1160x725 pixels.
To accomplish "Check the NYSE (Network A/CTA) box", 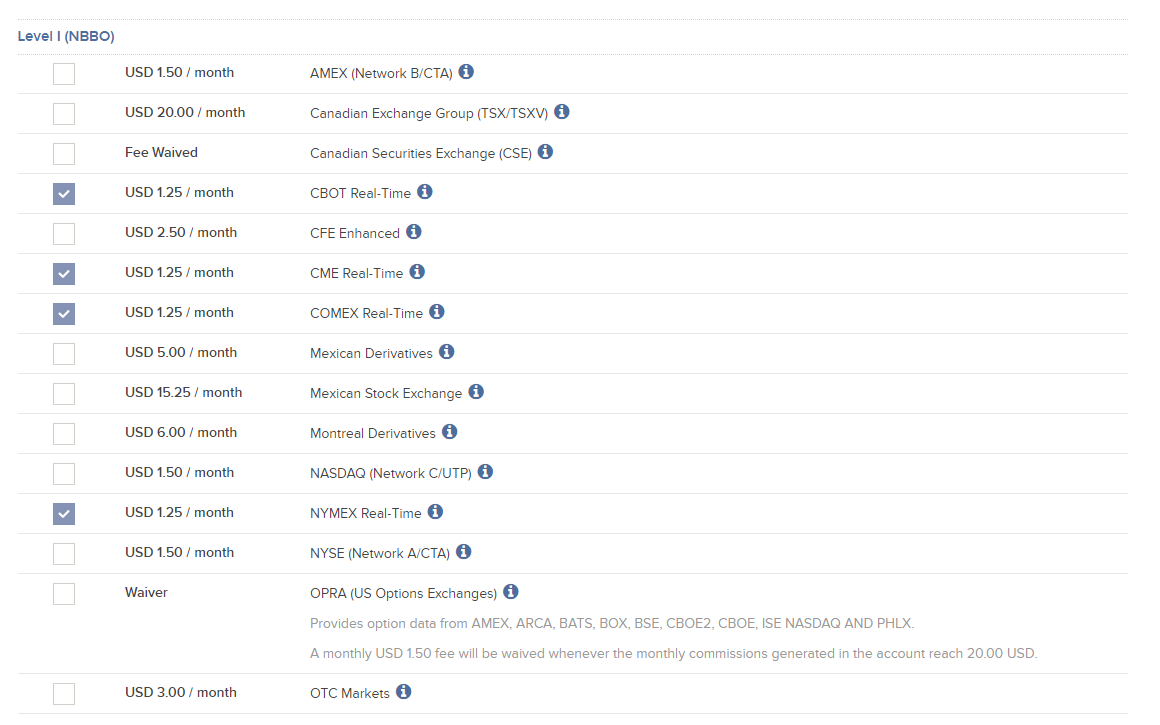I will click(x=64, y=553).
